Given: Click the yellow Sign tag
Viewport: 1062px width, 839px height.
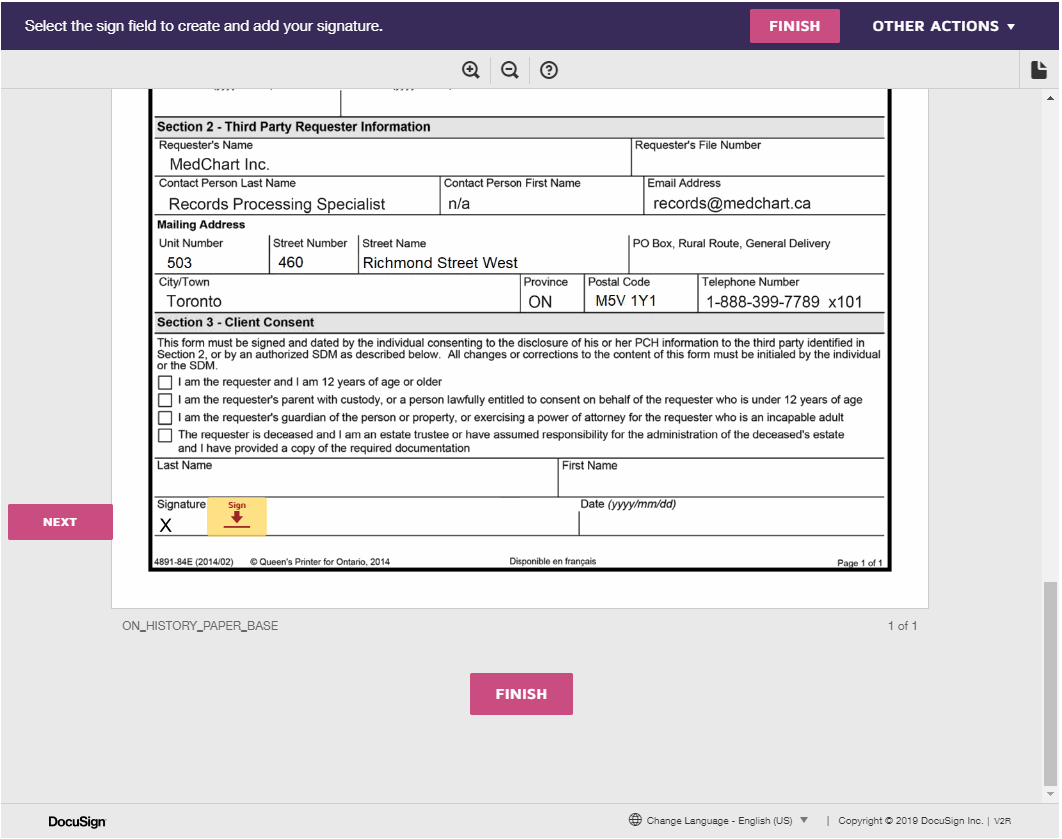Looking at the screenshot, I should pyautogui.click(x=236, y=516).
